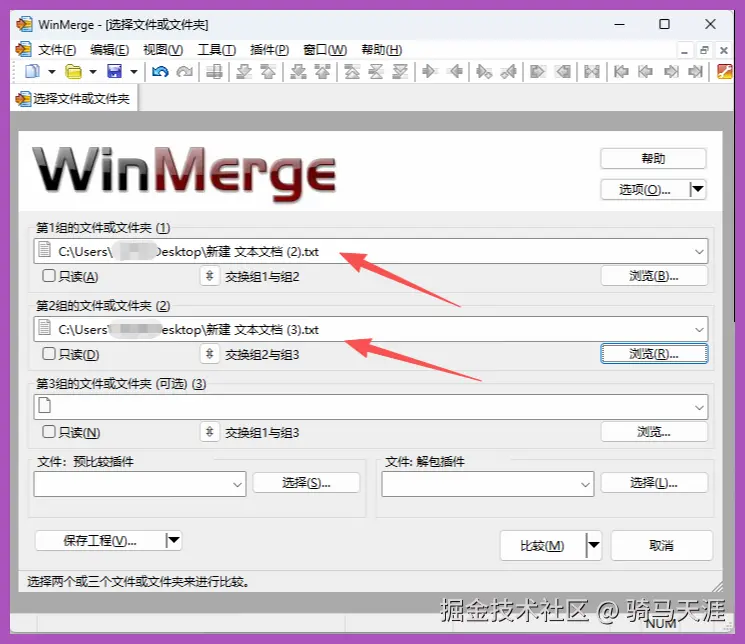
Task: Click the Previous Conflict toolbar icon
Action: point(323,72)
